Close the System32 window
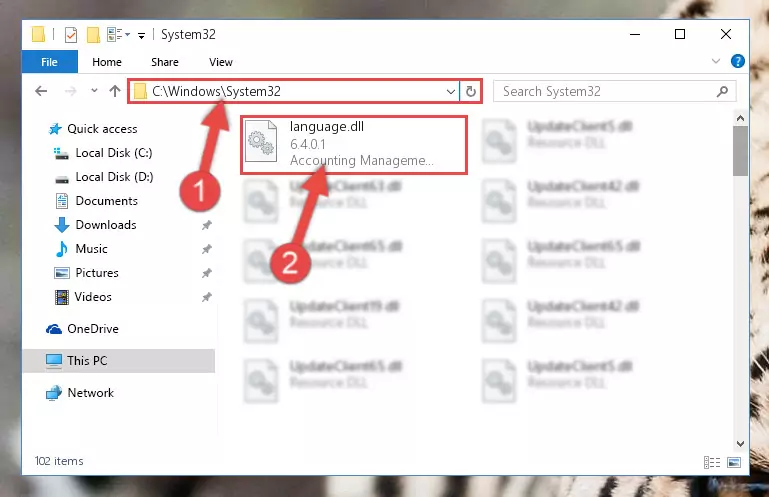 726,34
